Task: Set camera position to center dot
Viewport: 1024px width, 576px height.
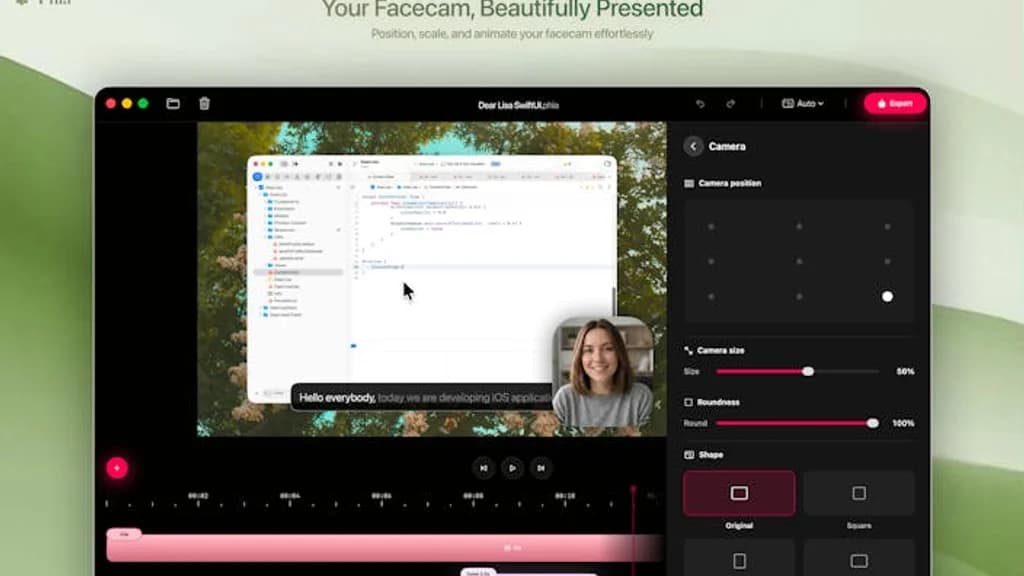Action: [x=799, y=261]
